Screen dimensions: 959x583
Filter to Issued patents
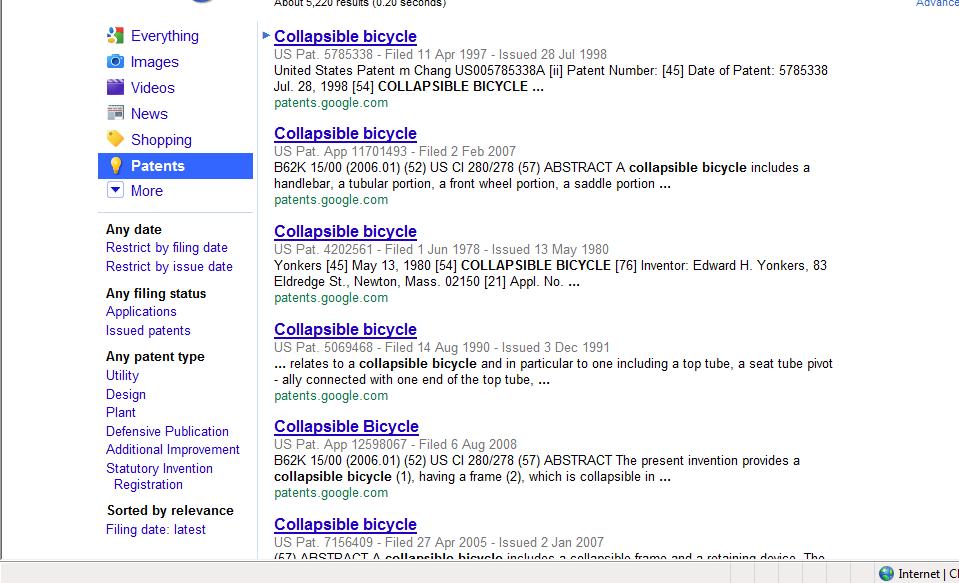(x=148, y=330)
